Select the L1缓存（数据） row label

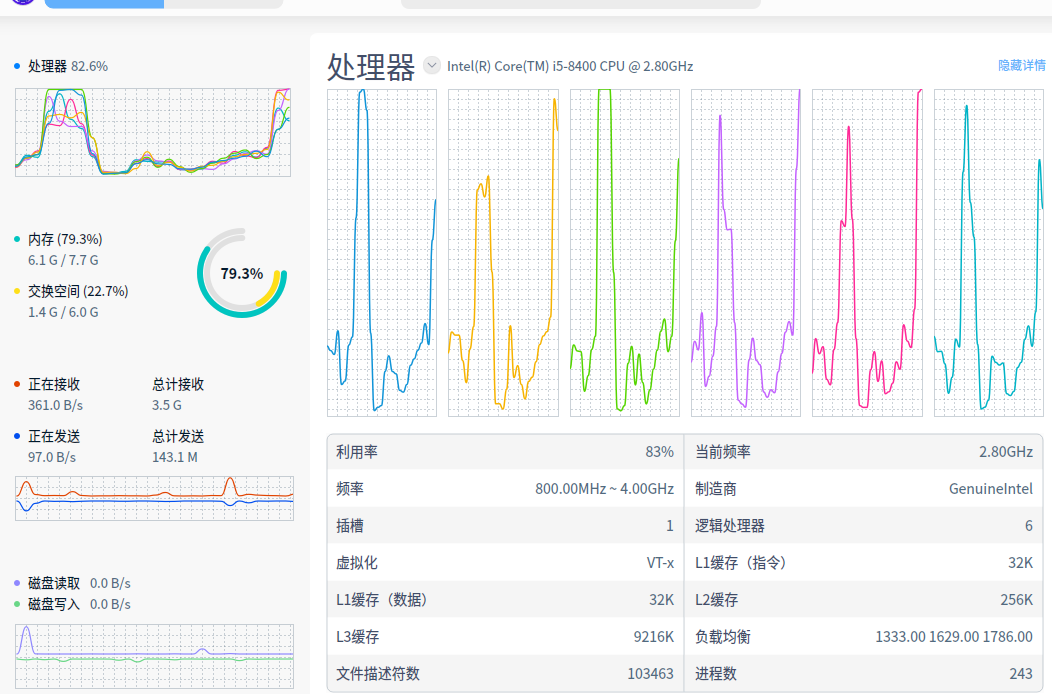pyautogui.click(x=382, y=599)
